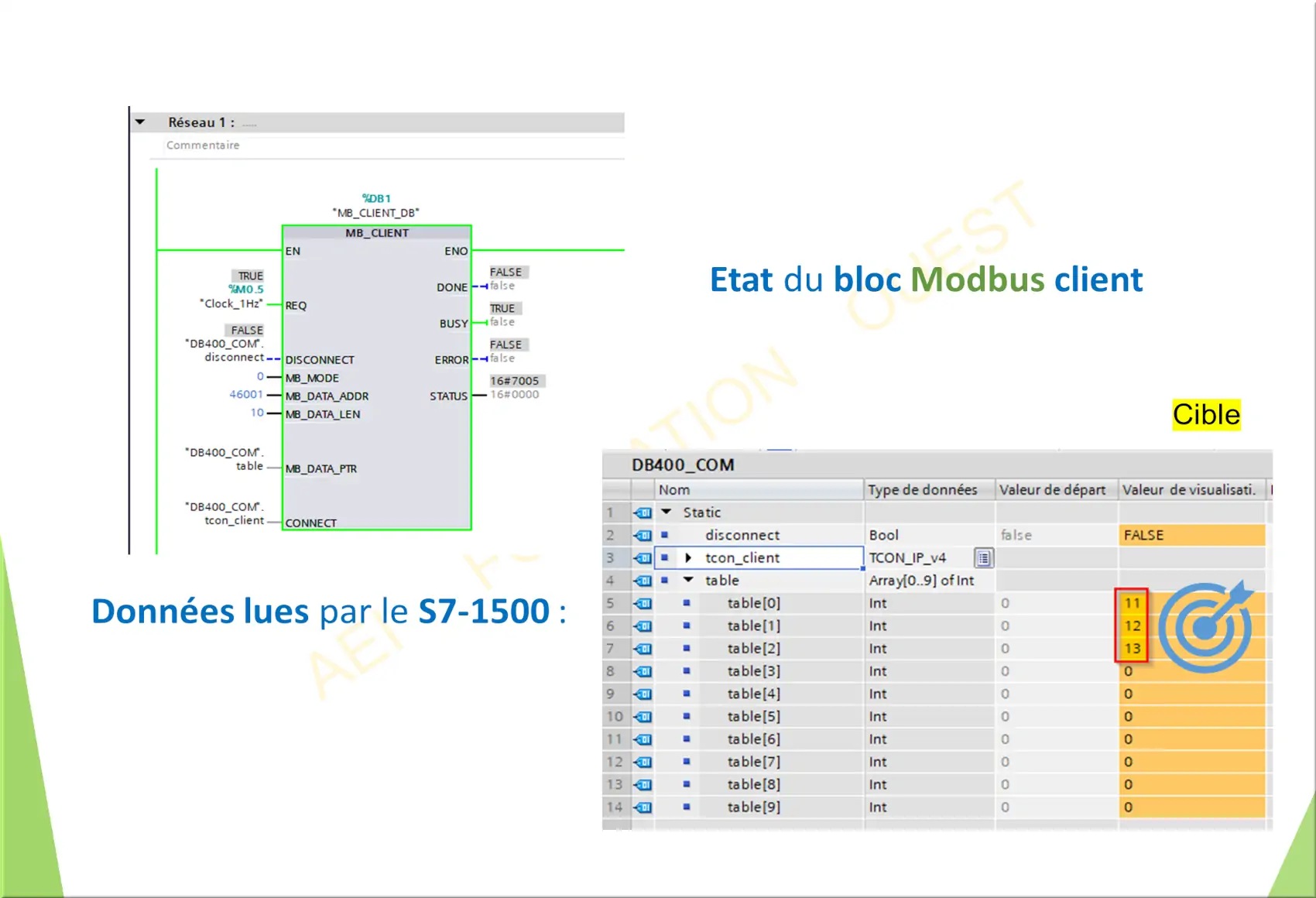Select the table[7] name cell
Image resolution: width=1316 pixels, height=898 pixels.
click(x=759, y=762)
